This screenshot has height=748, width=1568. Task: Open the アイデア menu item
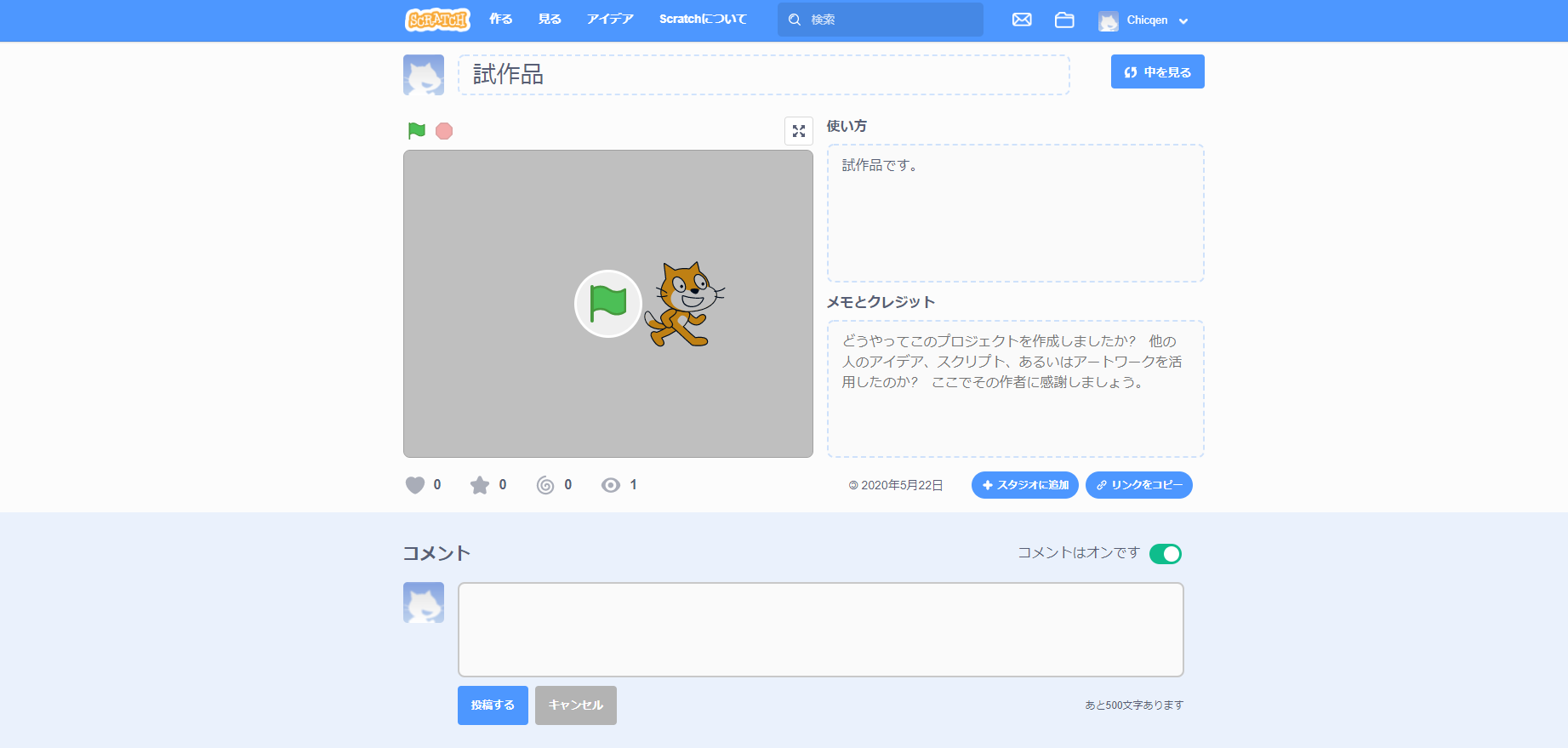[610, 20]
